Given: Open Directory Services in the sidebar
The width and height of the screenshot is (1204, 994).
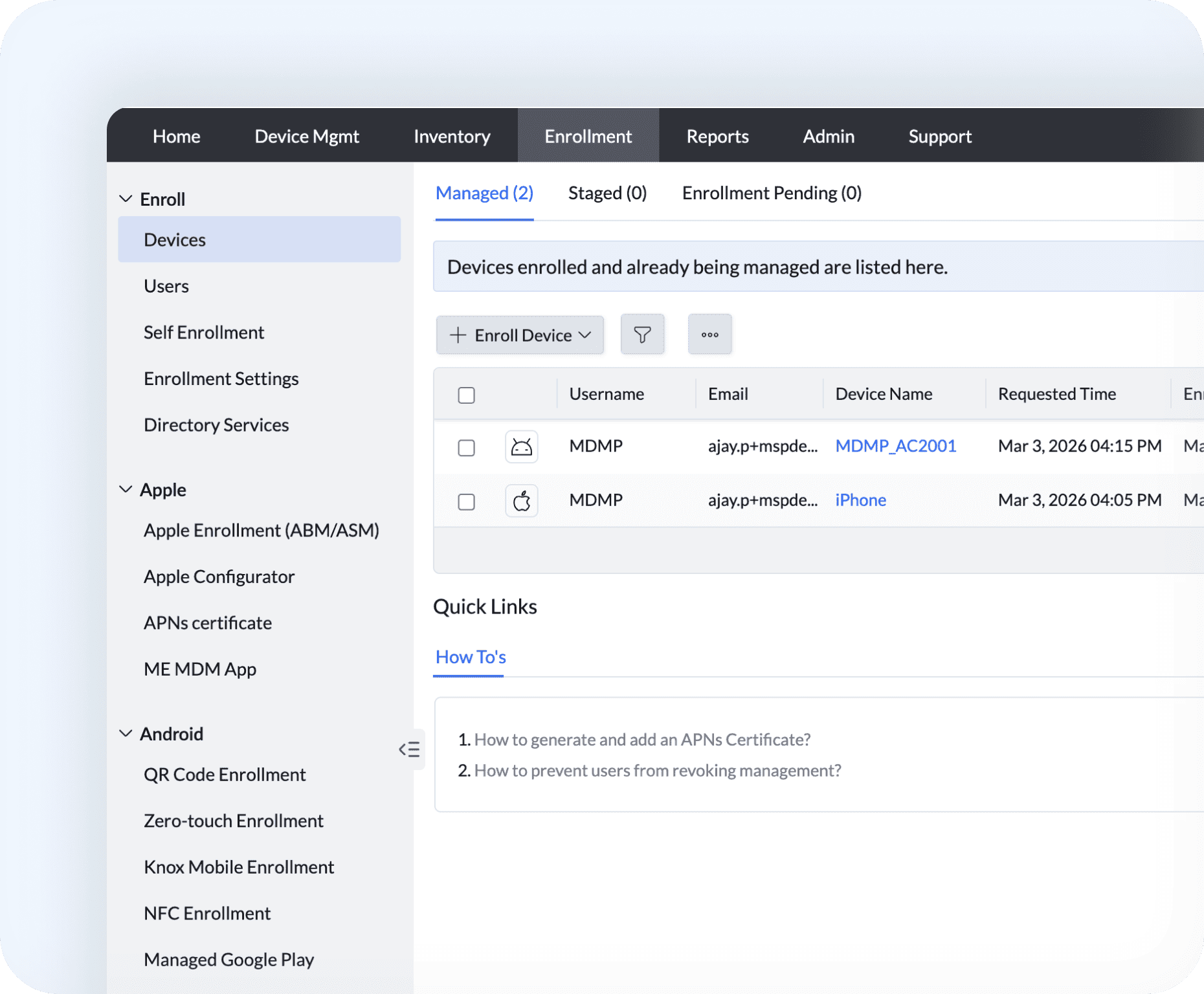Looking at the screenshot, I should pos(216,425).
